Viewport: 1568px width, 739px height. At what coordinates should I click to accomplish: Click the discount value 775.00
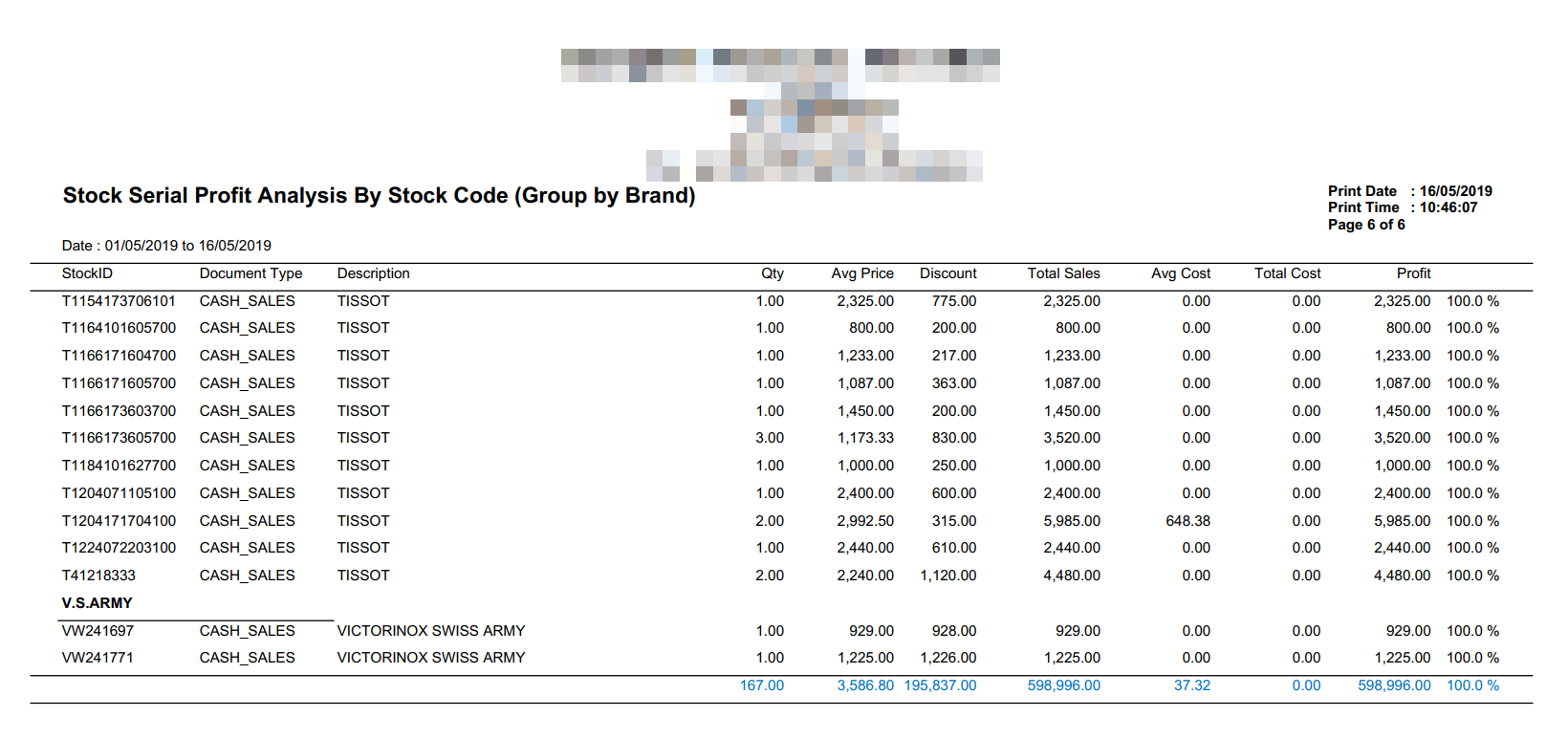click(954, 301)
